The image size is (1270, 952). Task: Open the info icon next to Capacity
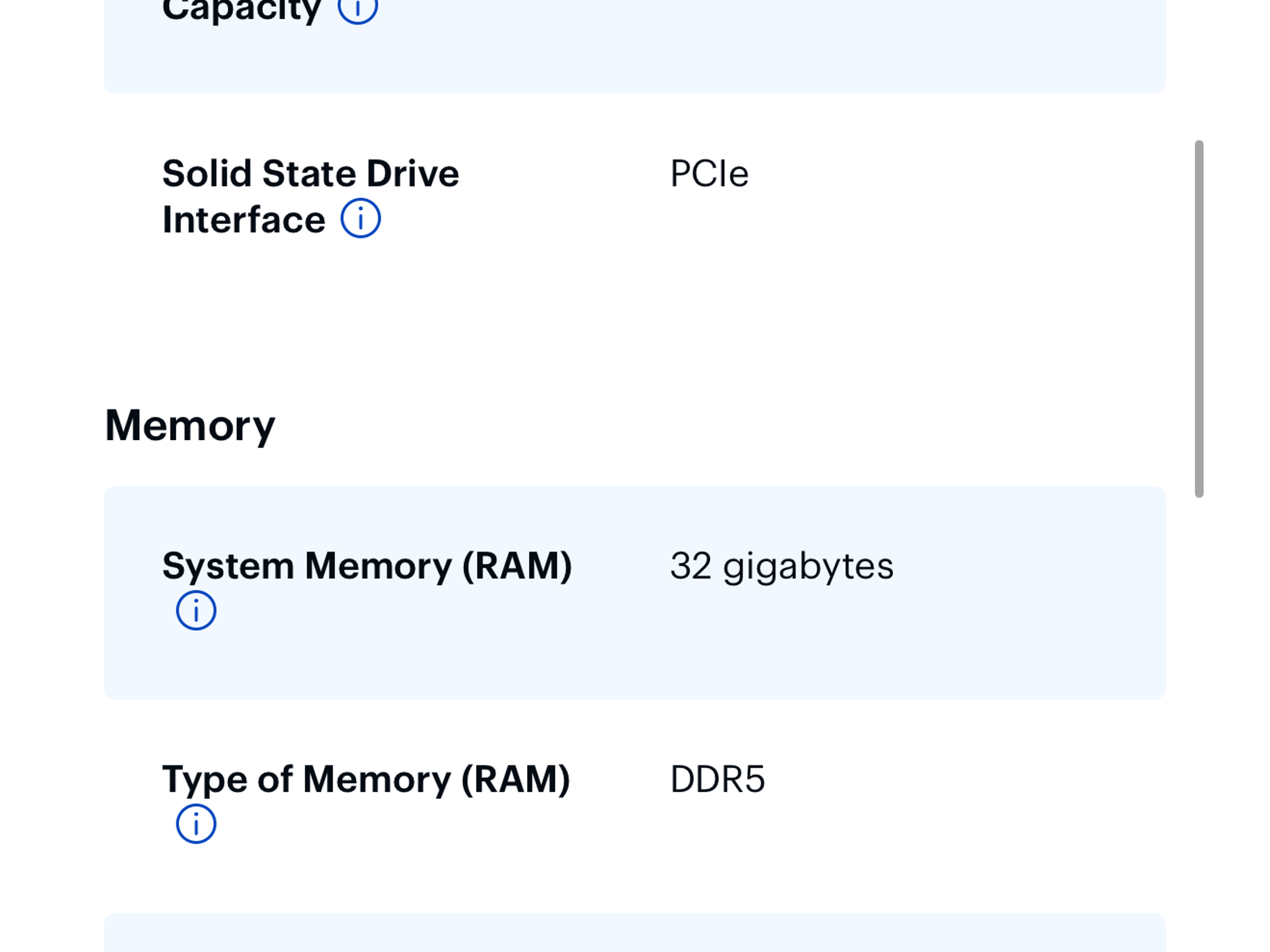(357, 9)
